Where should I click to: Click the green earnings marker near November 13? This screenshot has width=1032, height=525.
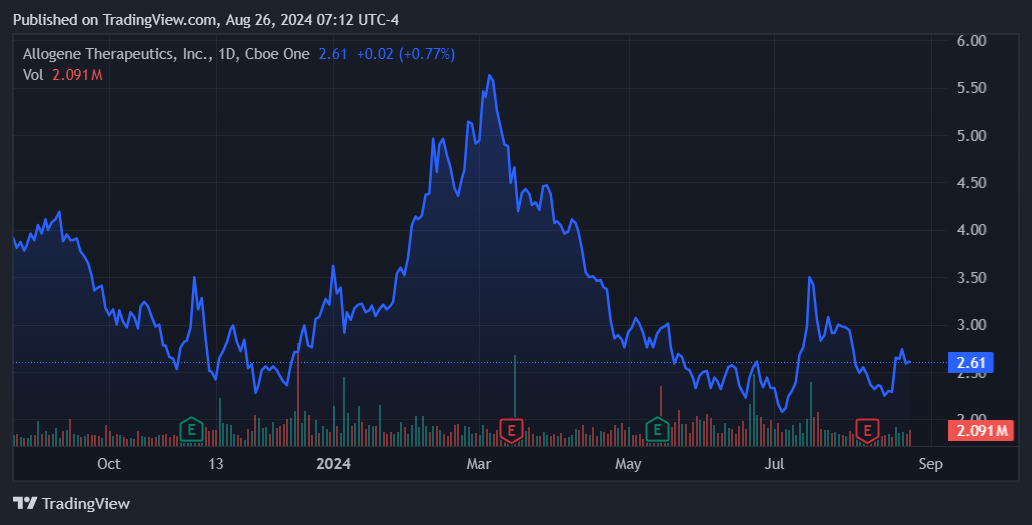(192, 430)
